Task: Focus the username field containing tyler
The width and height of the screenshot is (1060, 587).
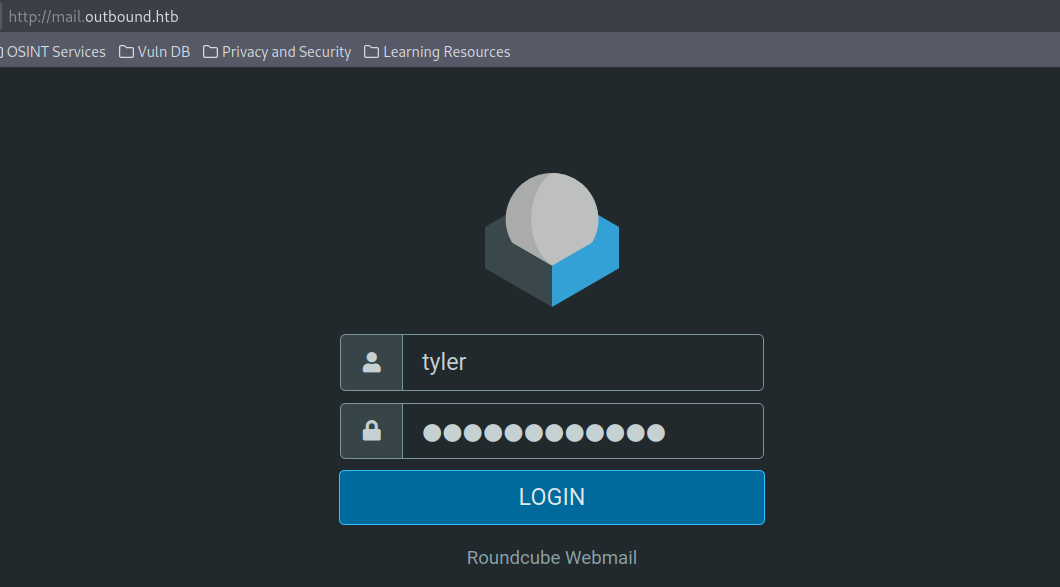Action: coord(582,362)
